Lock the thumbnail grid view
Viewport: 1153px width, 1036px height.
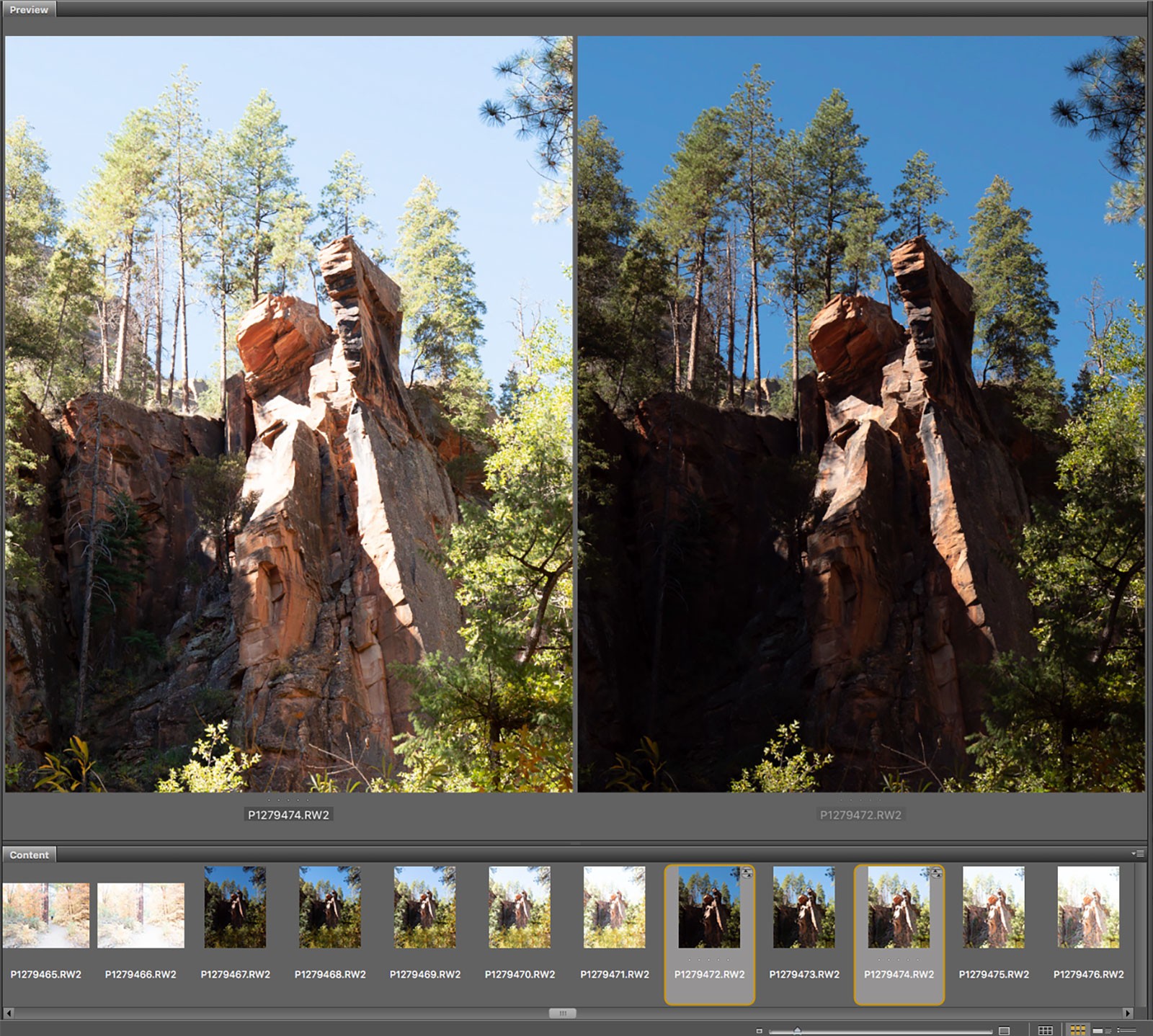tap(1045, 1030)
